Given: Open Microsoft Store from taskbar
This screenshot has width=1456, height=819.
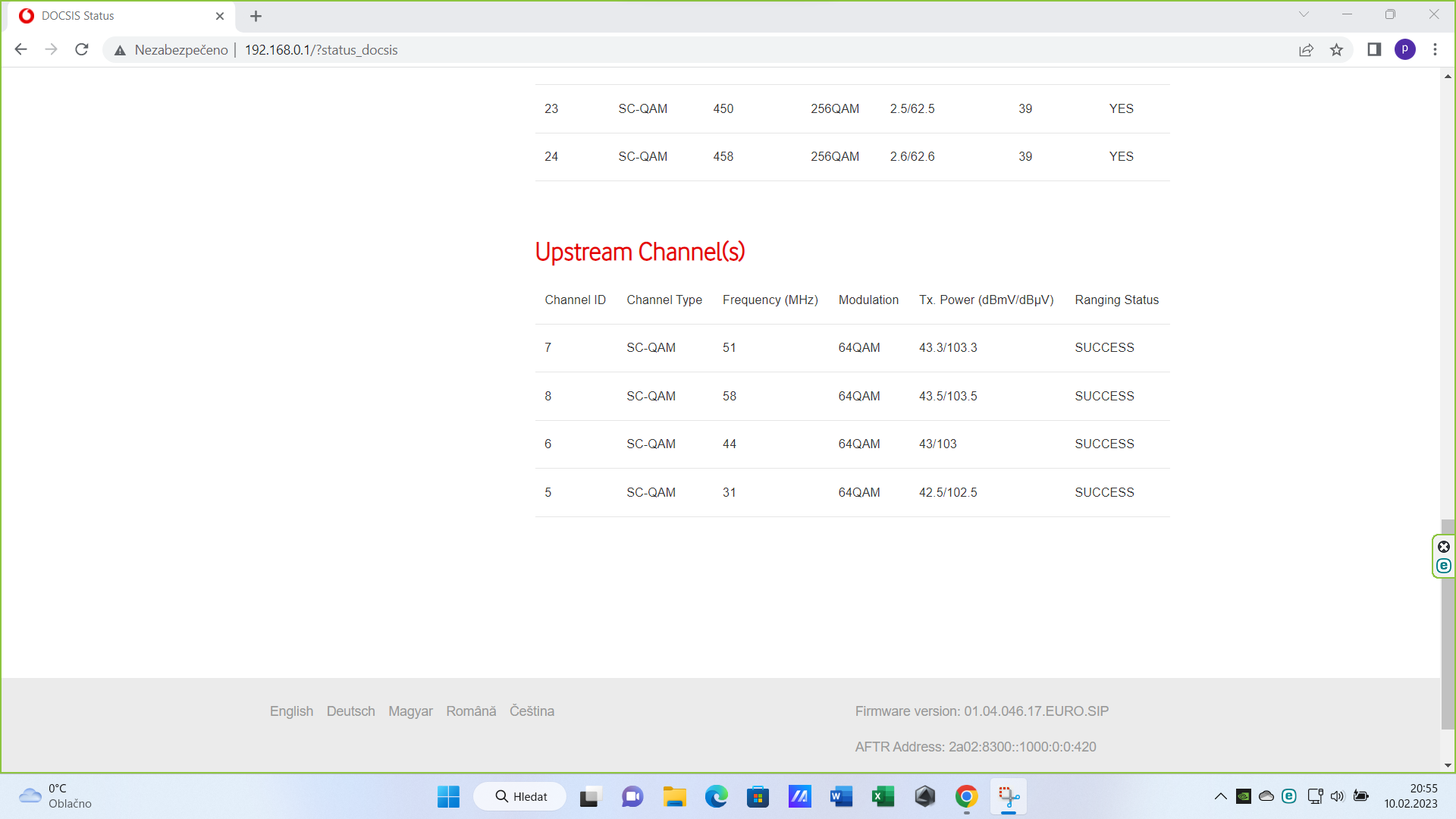Looking at the screenshot, I should pos(758,796).
